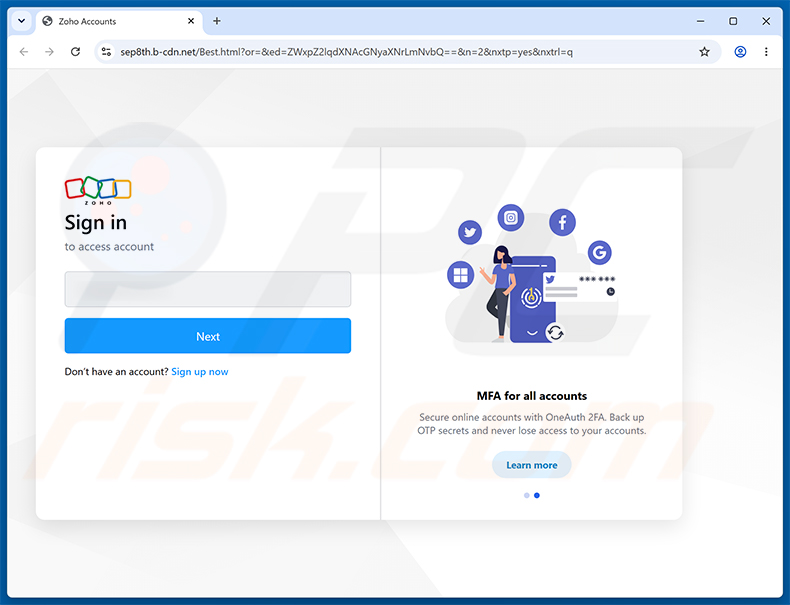Image resolution: width=790 pixels, height=605 pixels.
Task: Click the Facebook icon in the illustration
Action: point(562,222)
